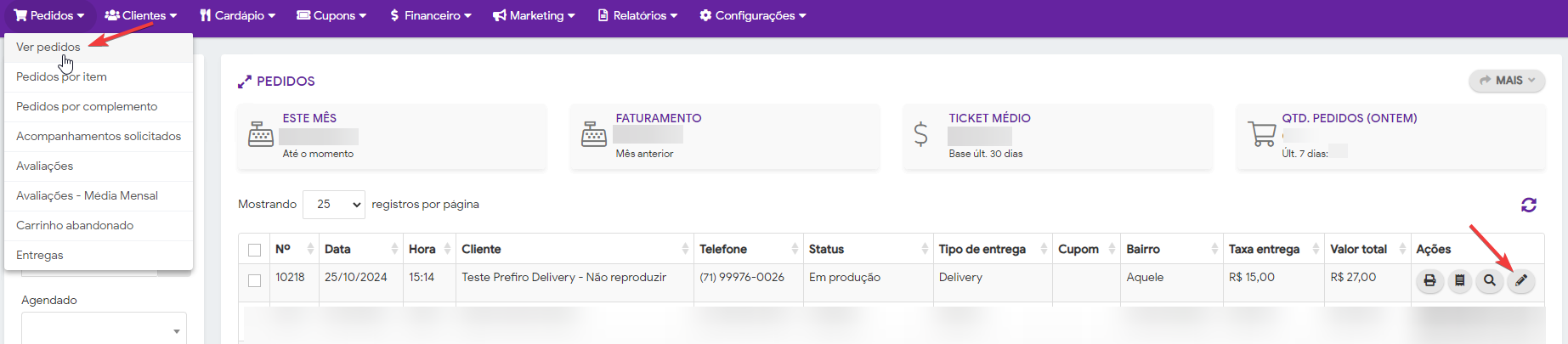1568x344 pixels.
Task: Select Carrinho abandonado from Pedidos menu
Action: pos(75,225)
